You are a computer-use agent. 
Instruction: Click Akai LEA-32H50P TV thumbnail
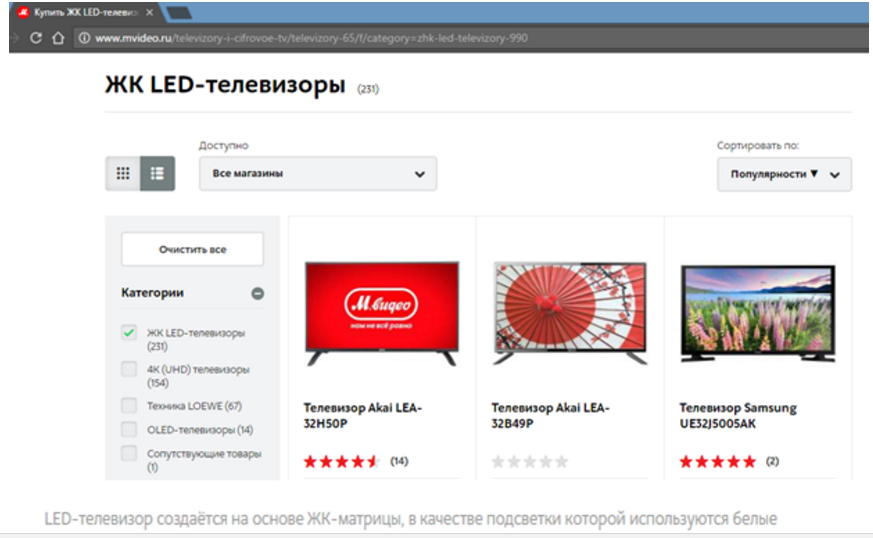382,313
